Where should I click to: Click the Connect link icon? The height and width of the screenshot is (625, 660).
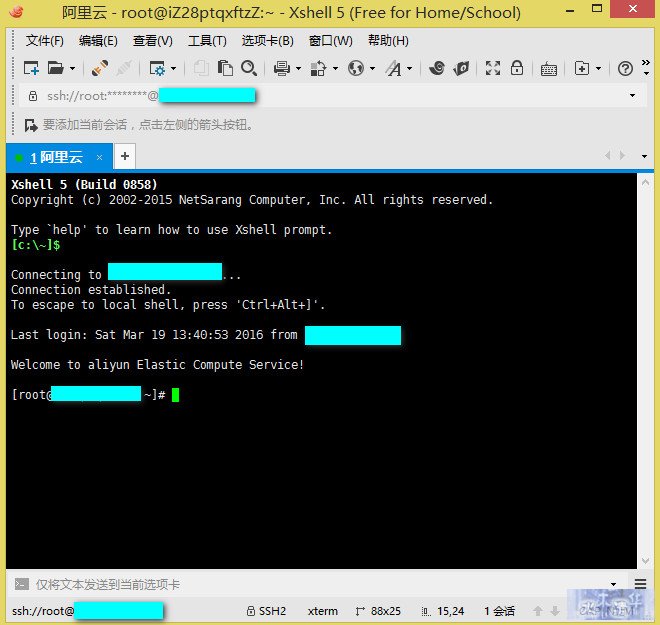100,68
